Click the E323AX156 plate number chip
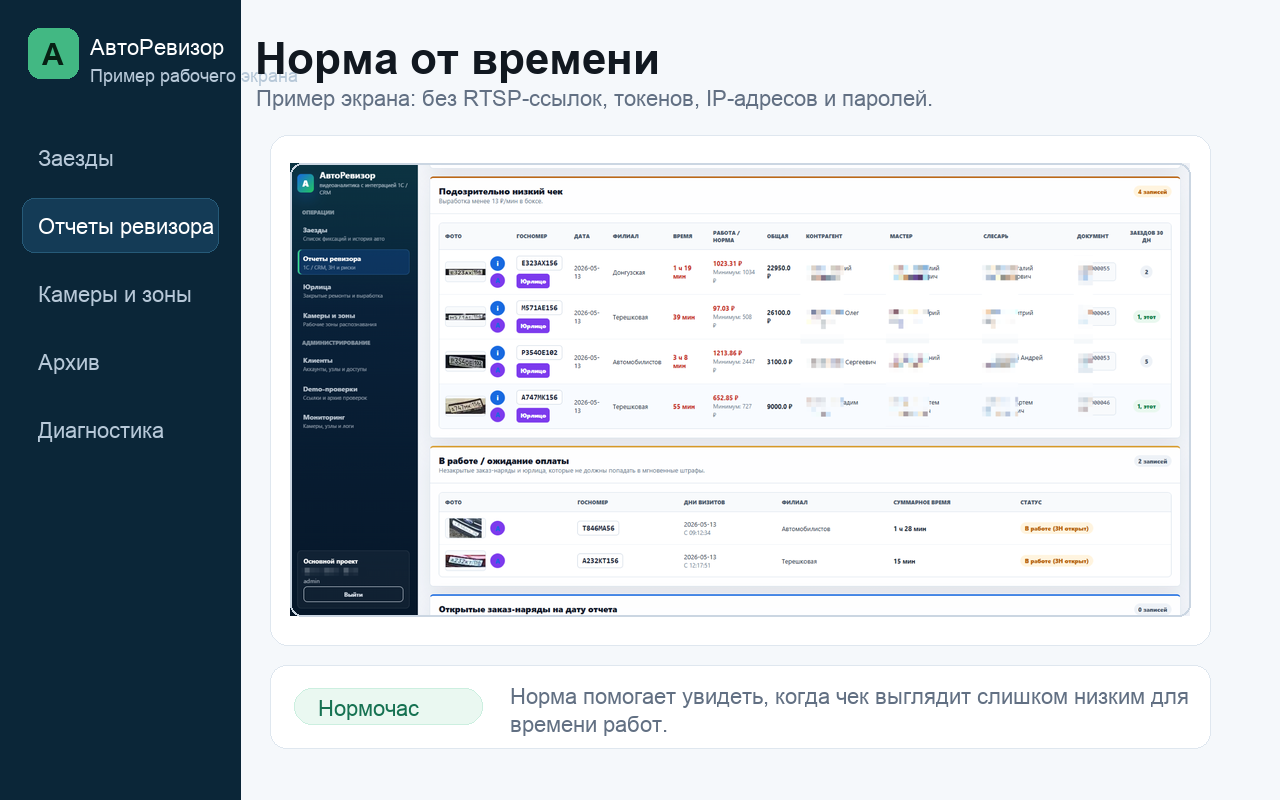This screenshot has width=1280, height=800. pos(539,263)
